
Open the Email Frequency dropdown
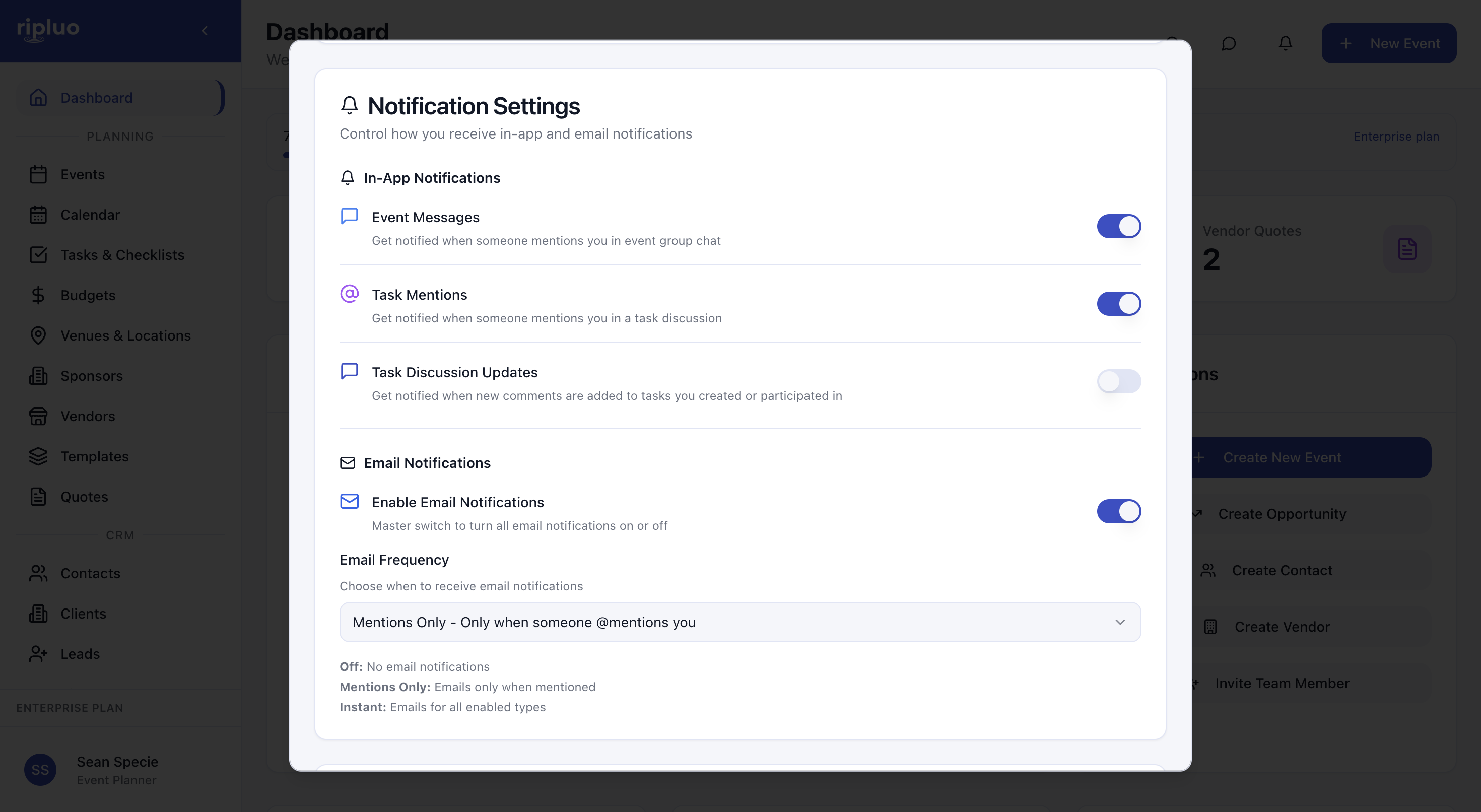coord(740,622)
